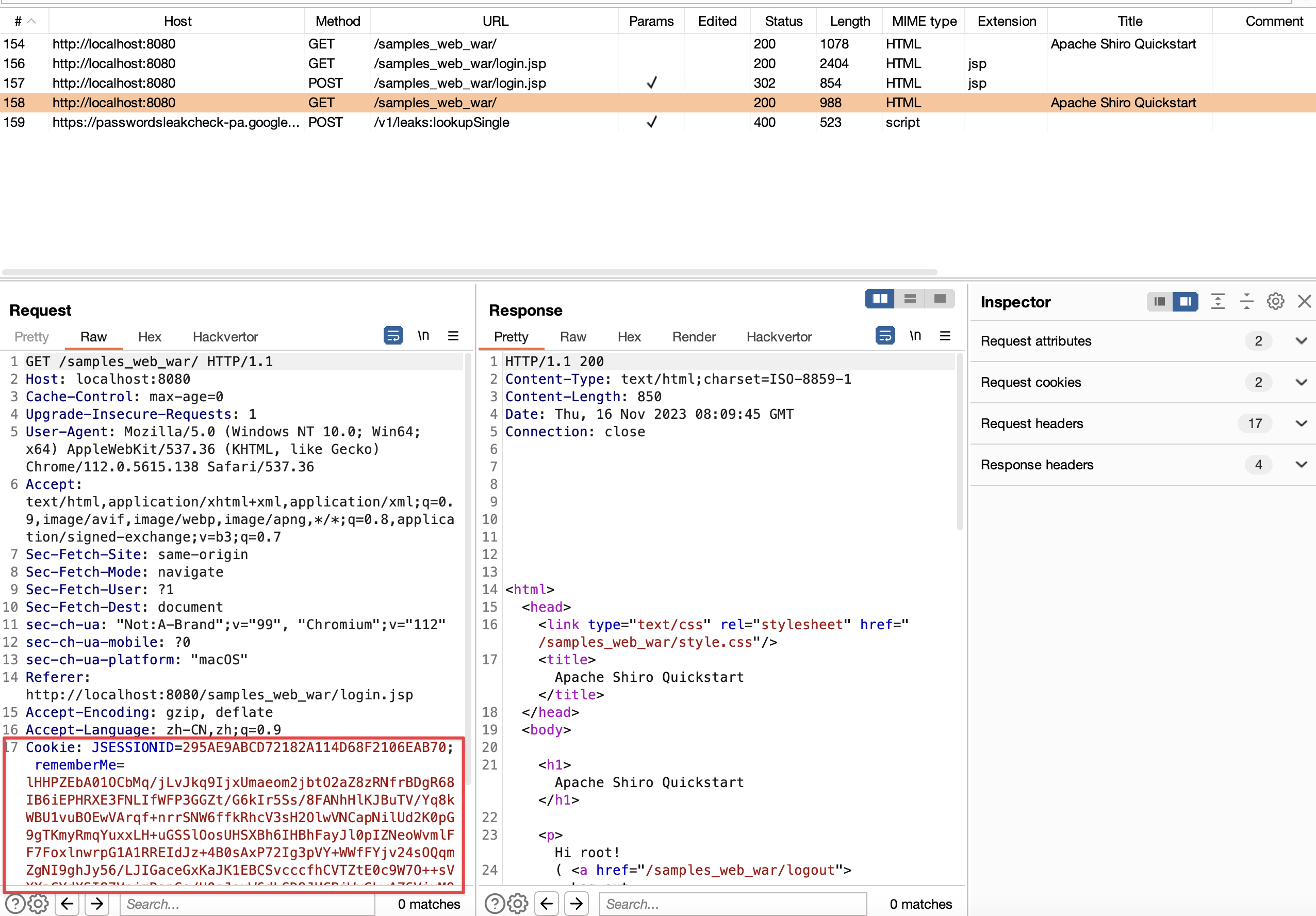
Task: Expand Request headers section
Action: pyautogui.click(x=1301, y=423)
